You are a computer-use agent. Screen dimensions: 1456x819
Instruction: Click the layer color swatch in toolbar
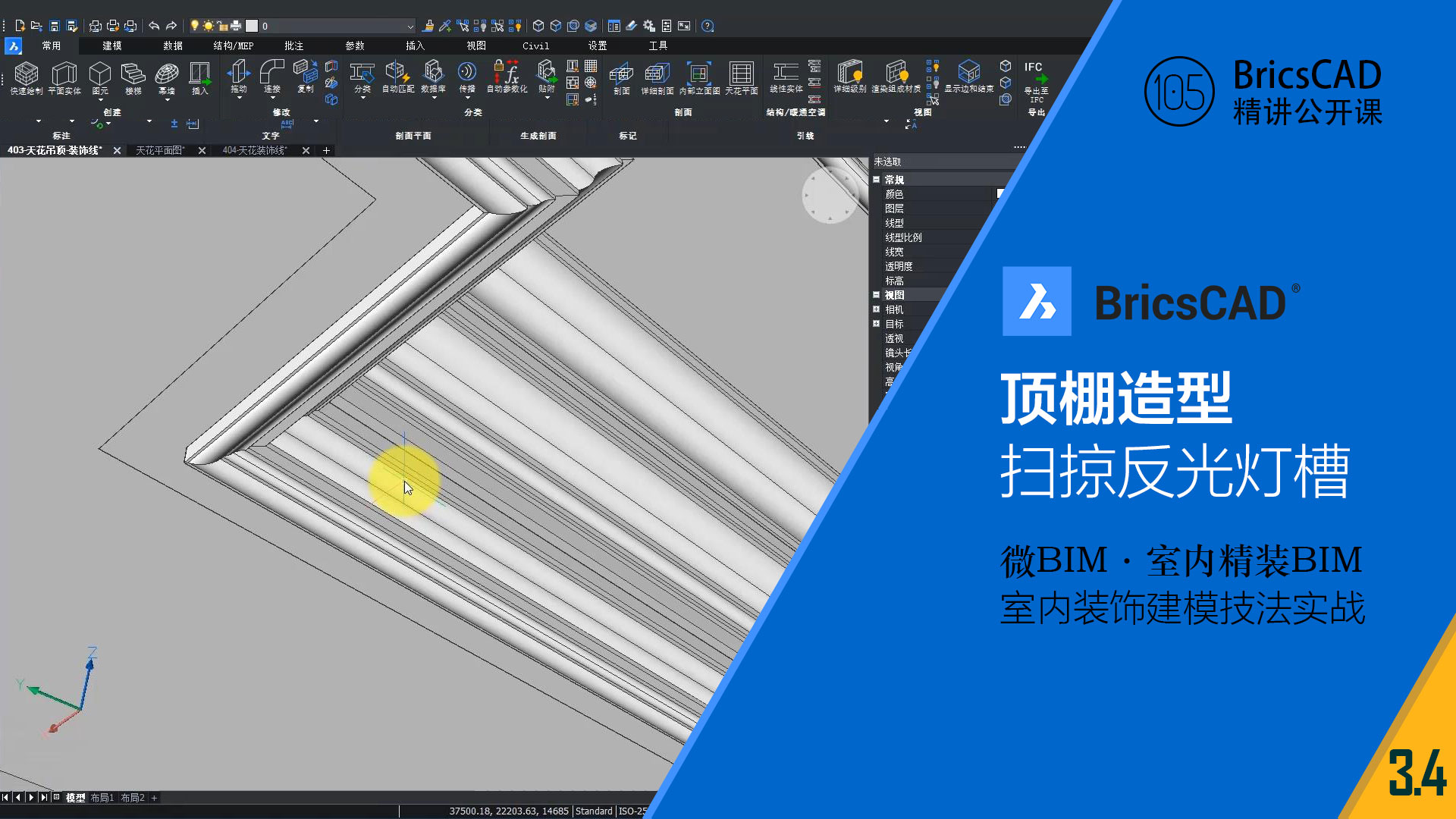pyautogui.click(x=252, y=26)
